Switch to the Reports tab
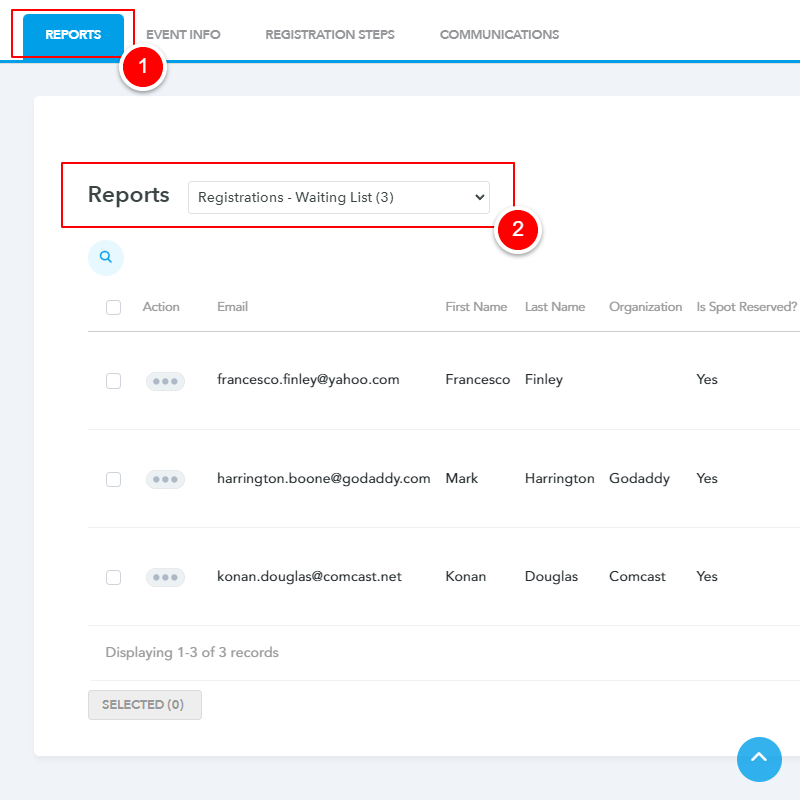The height and width of the screenshot is (800, 800). 73,34
